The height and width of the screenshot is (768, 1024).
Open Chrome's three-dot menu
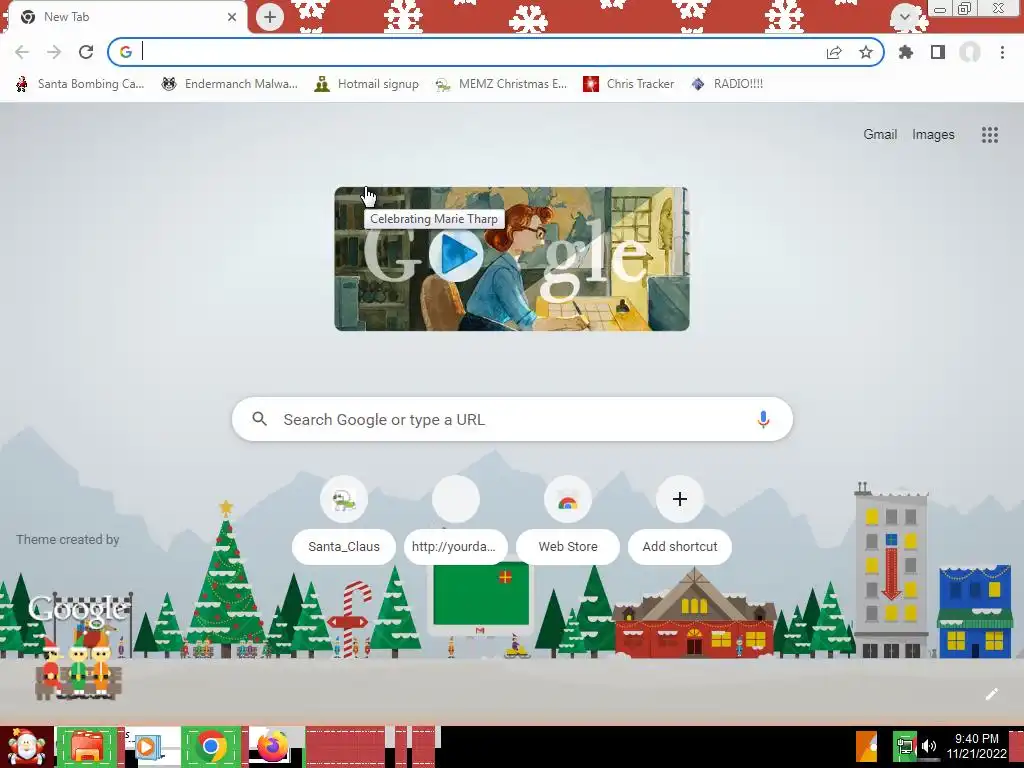[1002, 52]
